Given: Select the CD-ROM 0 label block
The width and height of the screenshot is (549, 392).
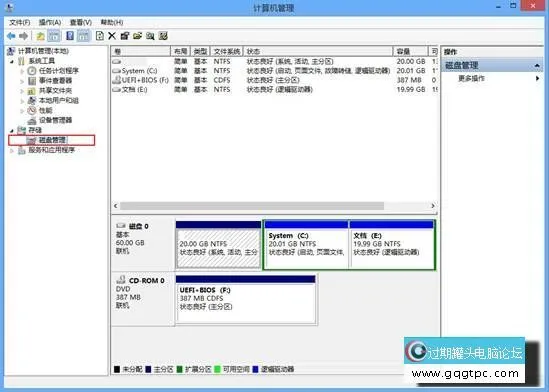Looking at the screenshot, I should [143, 299].
